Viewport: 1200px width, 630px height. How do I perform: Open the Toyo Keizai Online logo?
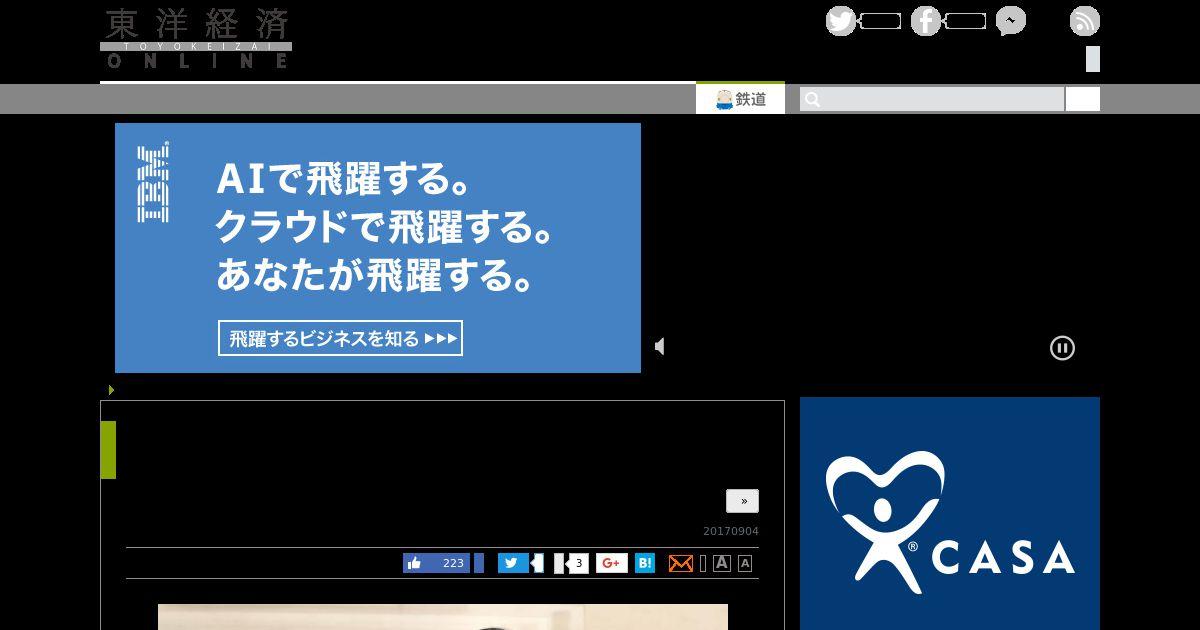(196, 38)
